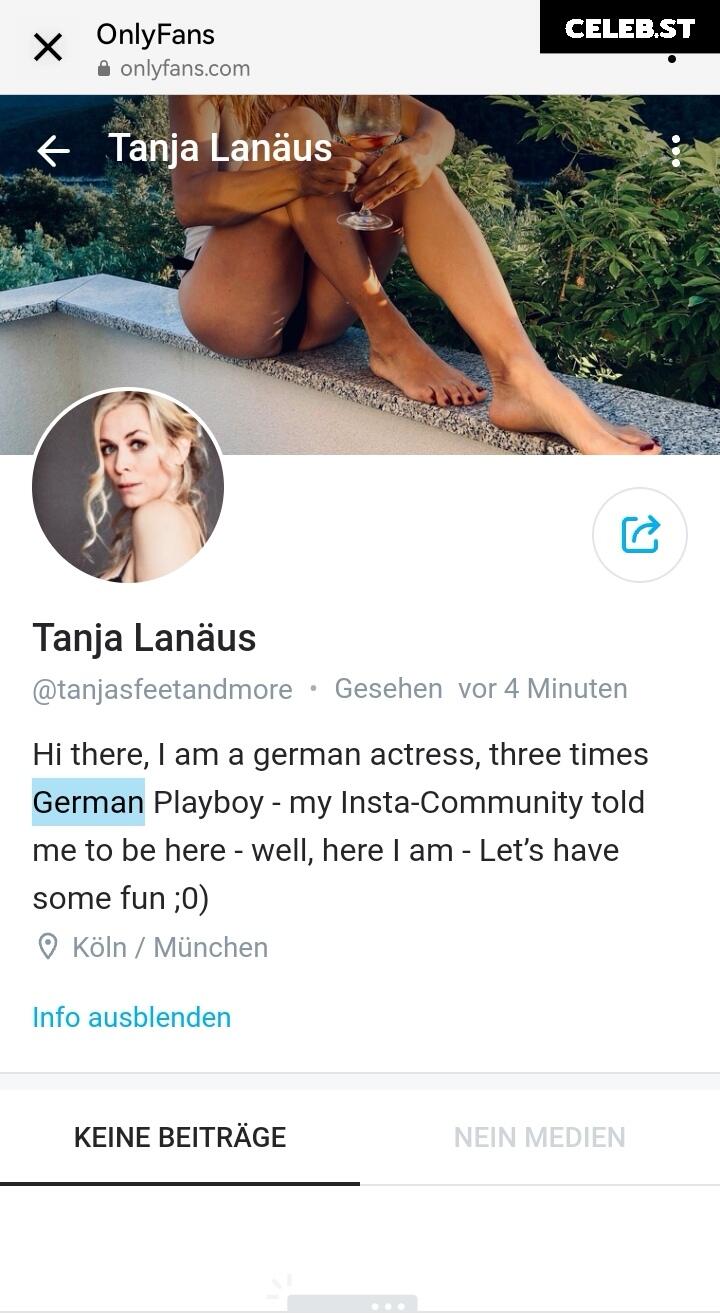Tap the lock icon beside onlyfans.com
720x1316 pixels.
[104, 70]
